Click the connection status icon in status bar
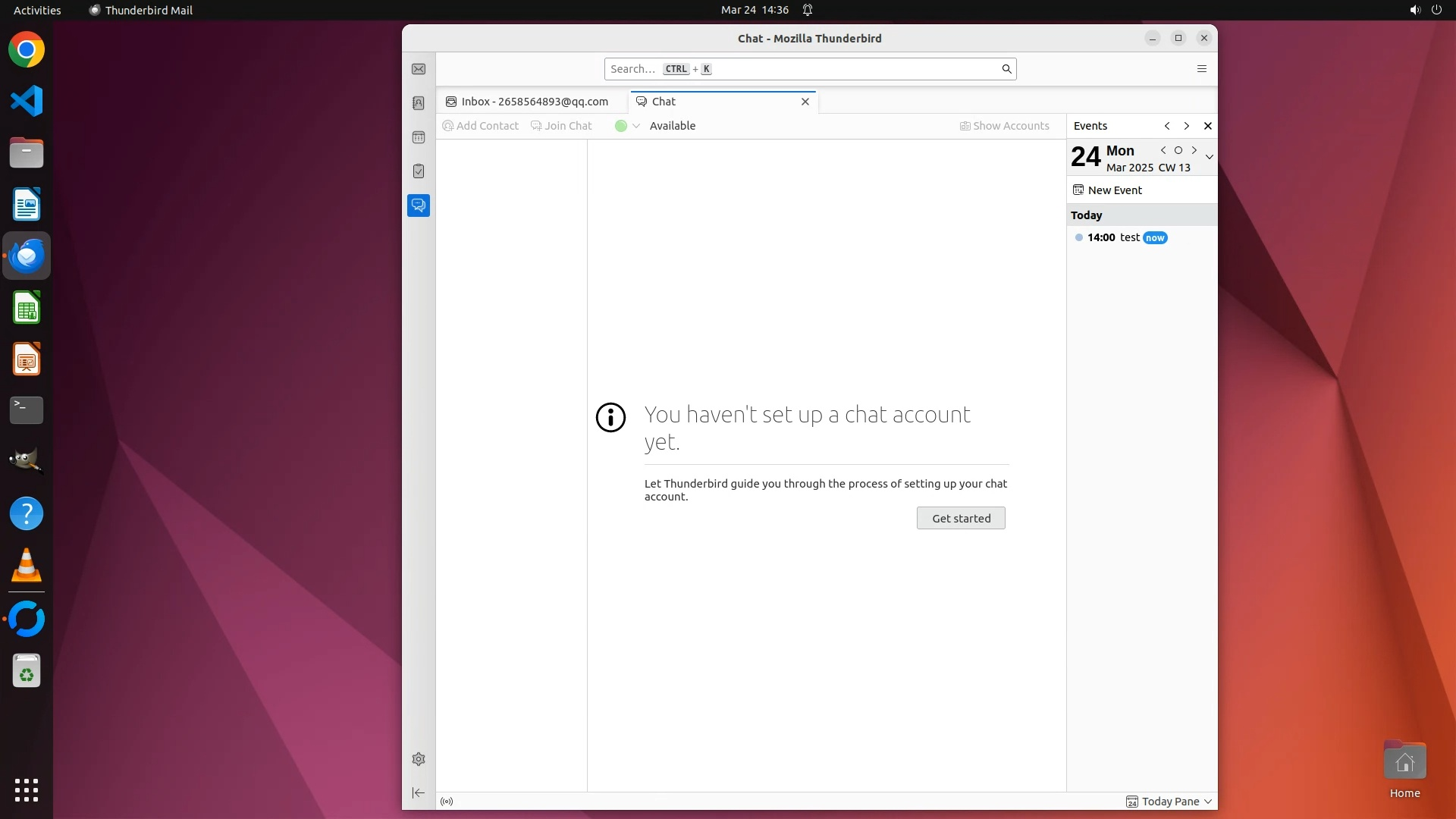This screenshot has height=819, width=1456. tap(447, 802)
